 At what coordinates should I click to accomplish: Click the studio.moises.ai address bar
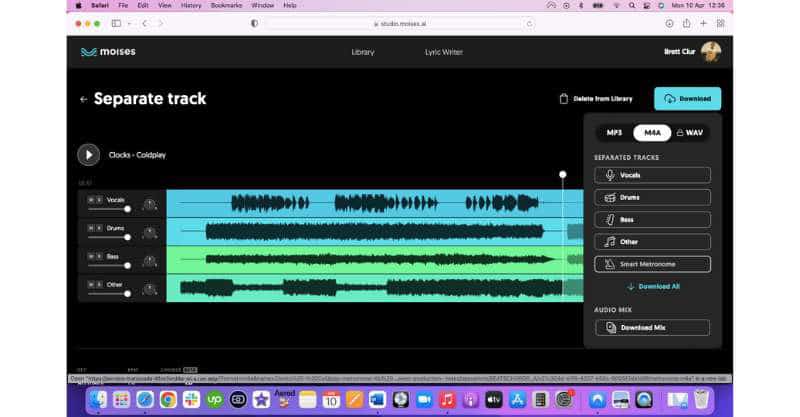click(400, 23)
